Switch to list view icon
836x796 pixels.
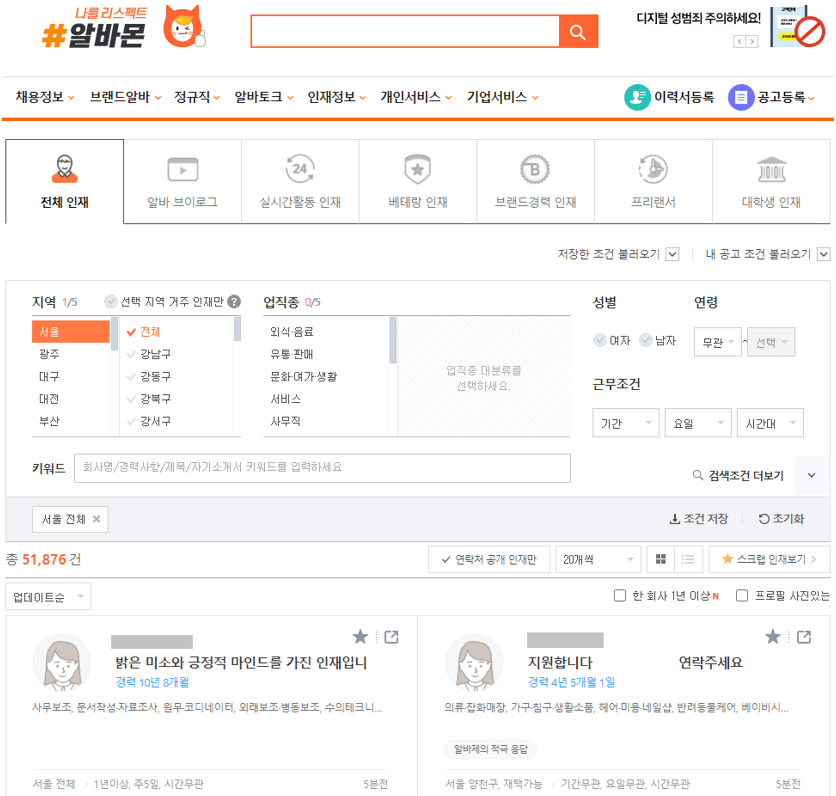pos(688,559)
